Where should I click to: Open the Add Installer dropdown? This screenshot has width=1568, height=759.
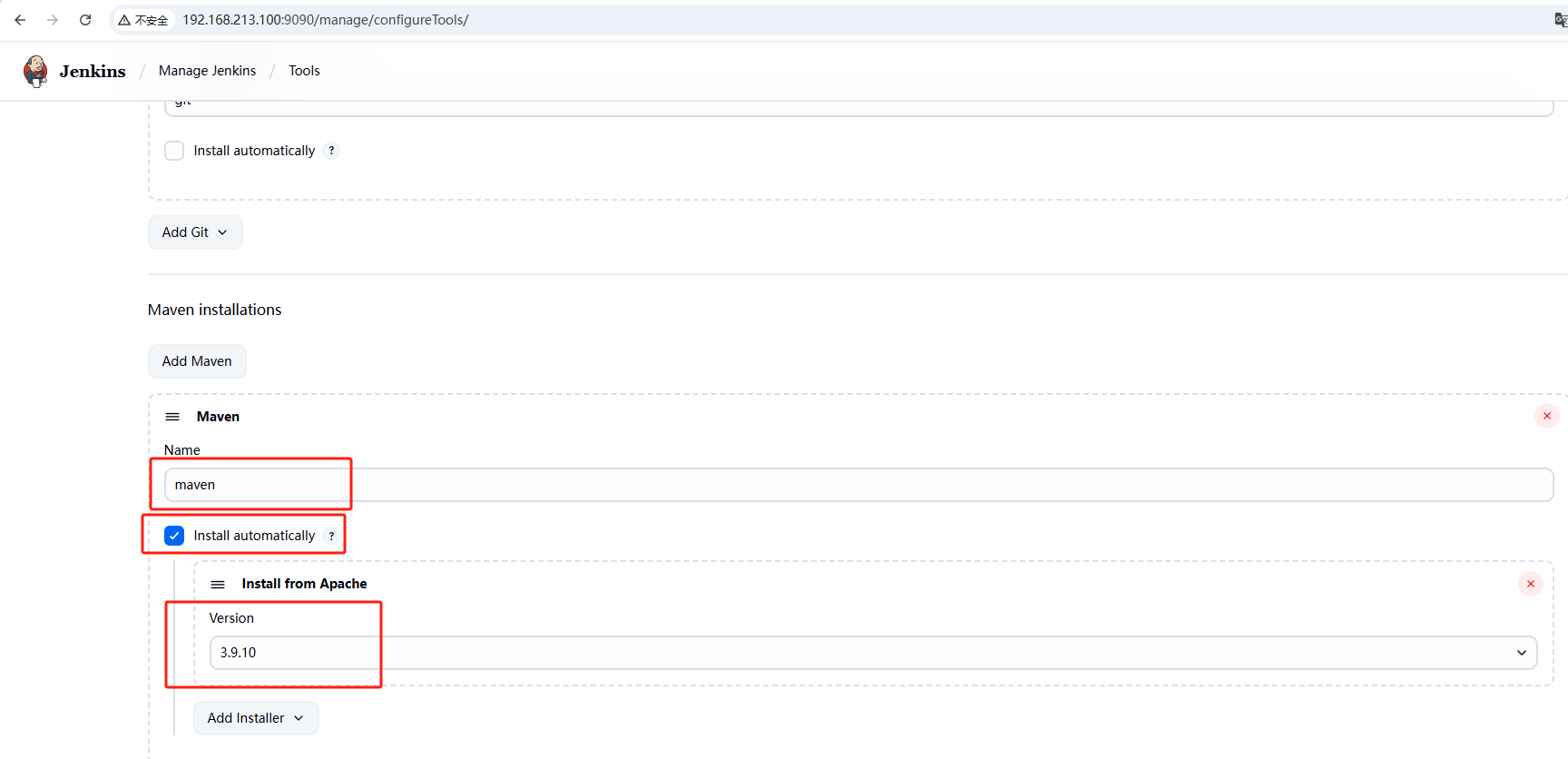tap(256, 718)
